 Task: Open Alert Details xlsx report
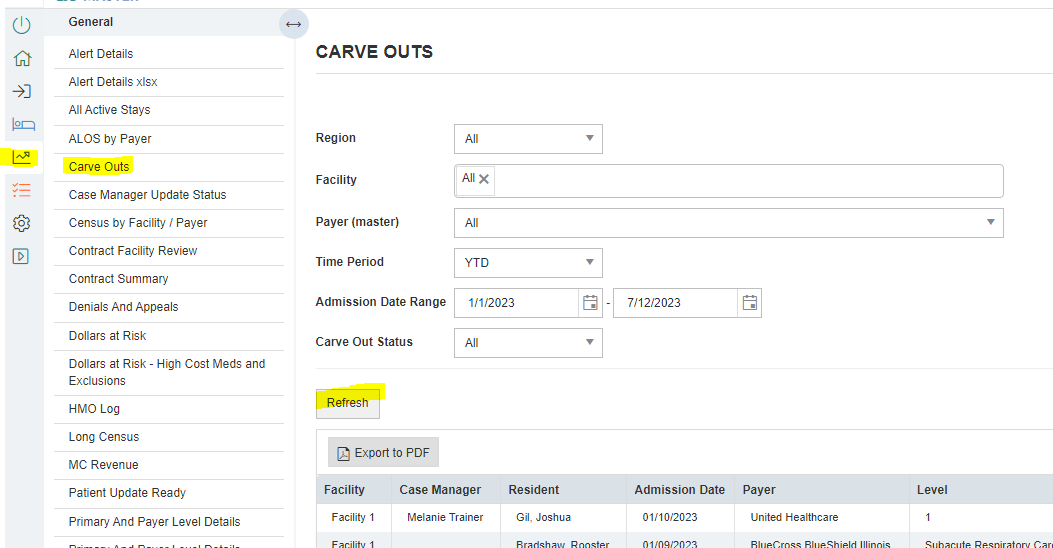[x=113, y=82]
